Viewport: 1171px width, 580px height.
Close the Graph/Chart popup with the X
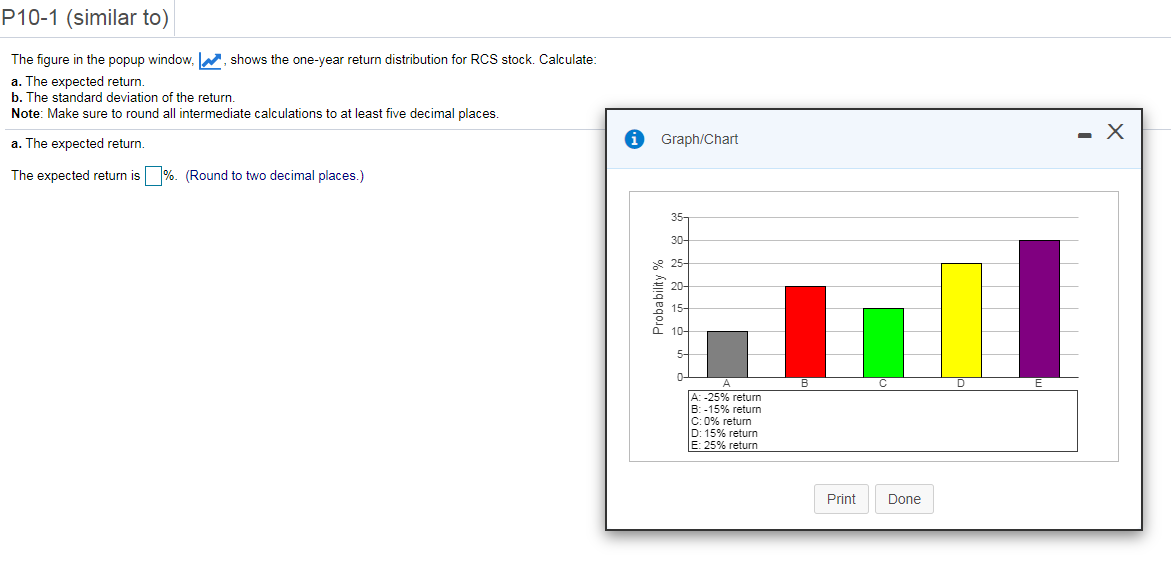(x=1115, y=131)
